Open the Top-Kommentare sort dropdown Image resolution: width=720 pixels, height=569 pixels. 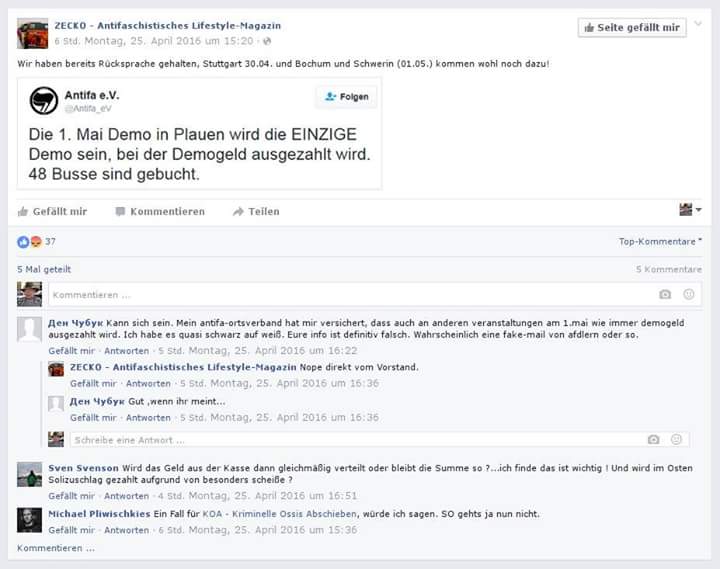660,242
